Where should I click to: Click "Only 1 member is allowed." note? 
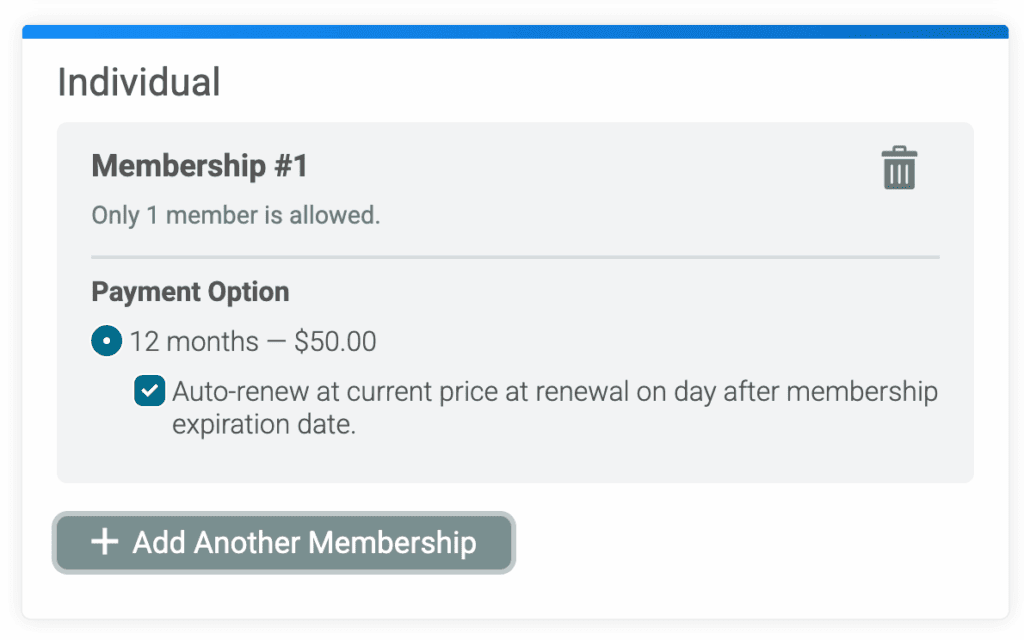coord(236,215)
